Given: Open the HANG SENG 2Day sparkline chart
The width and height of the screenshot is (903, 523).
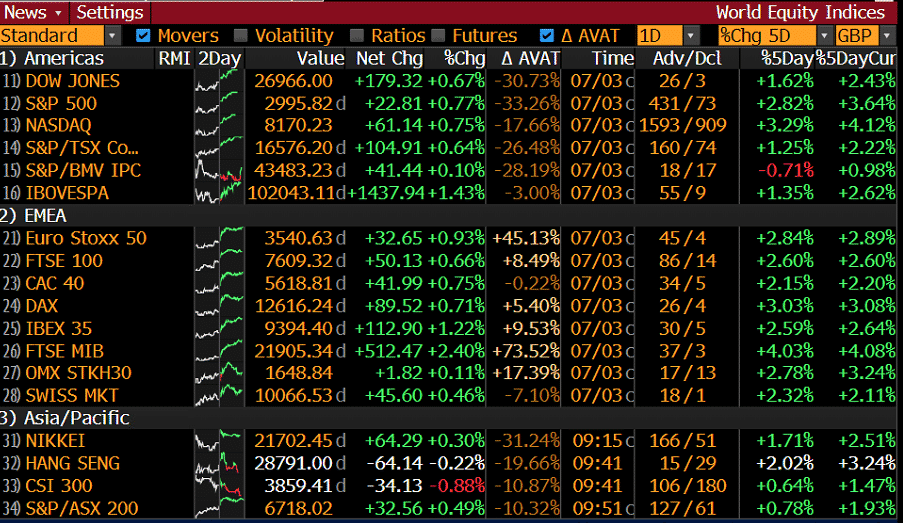Looking at the screenshot, I should pyautogui.click(x=219, y=463).
